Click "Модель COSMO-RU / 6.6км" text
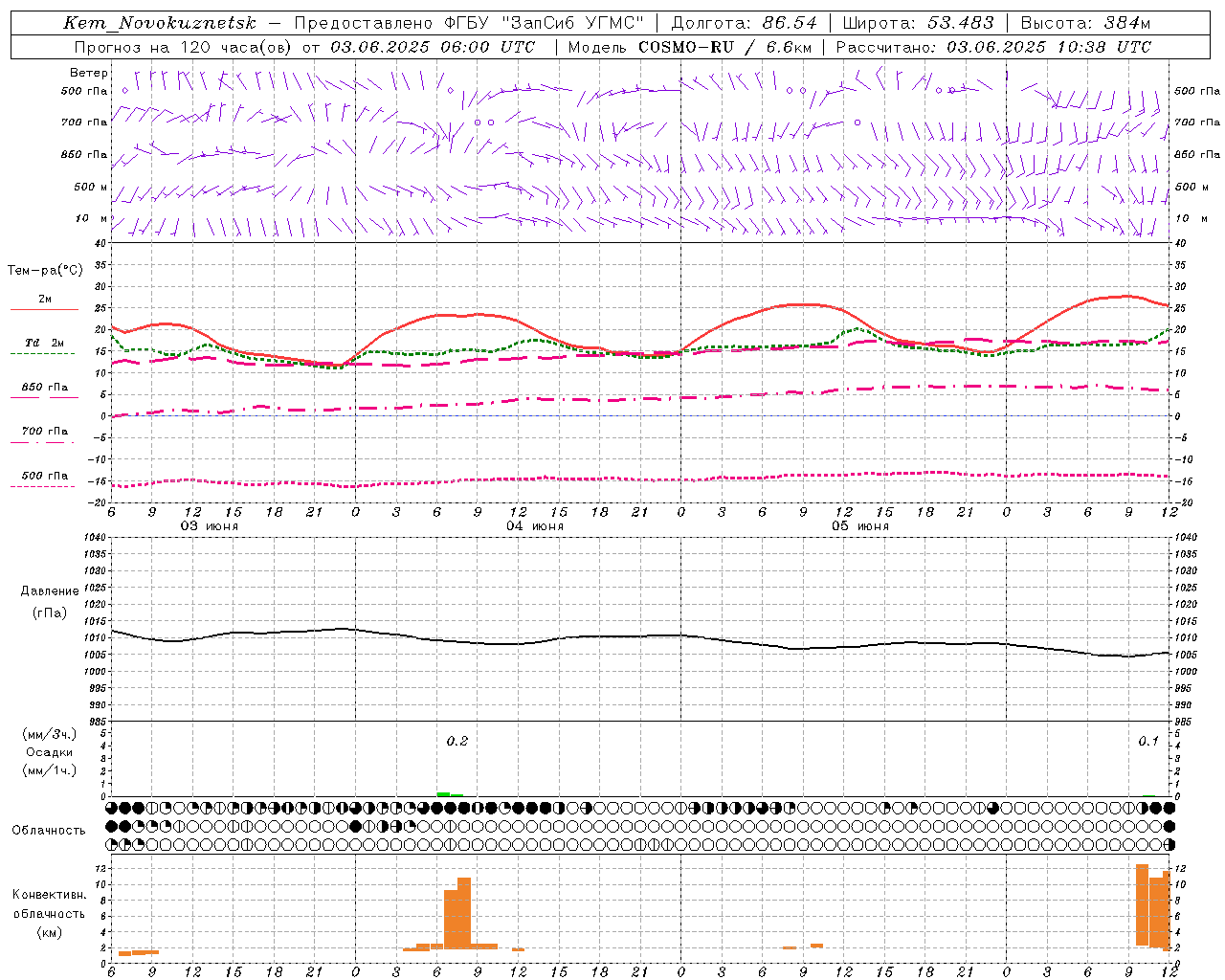Image resolution: width=1225 pixels, height=980 pixels. coord(689,47)
